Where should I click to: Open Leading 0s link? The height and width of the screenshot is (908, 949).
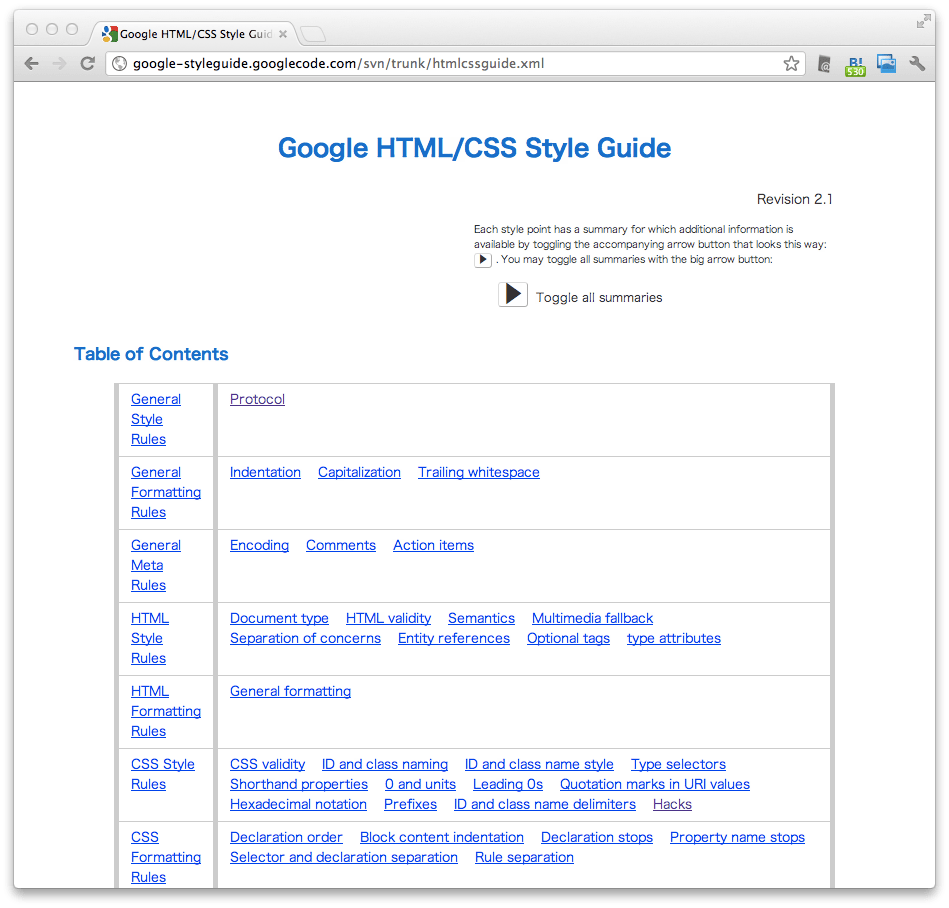tap(508, 784)
